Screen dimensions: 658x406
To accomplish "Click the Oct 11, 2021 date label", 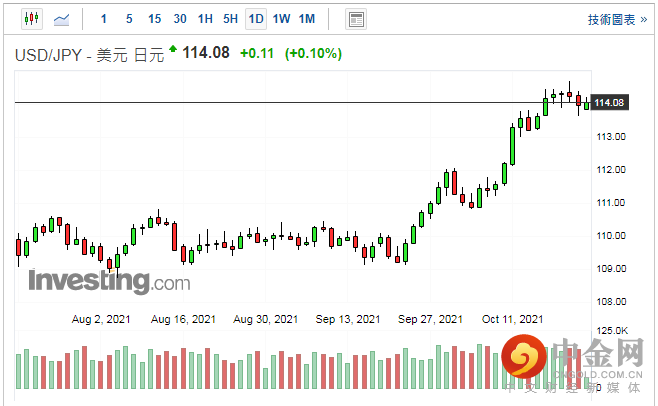I will point(512,320).
